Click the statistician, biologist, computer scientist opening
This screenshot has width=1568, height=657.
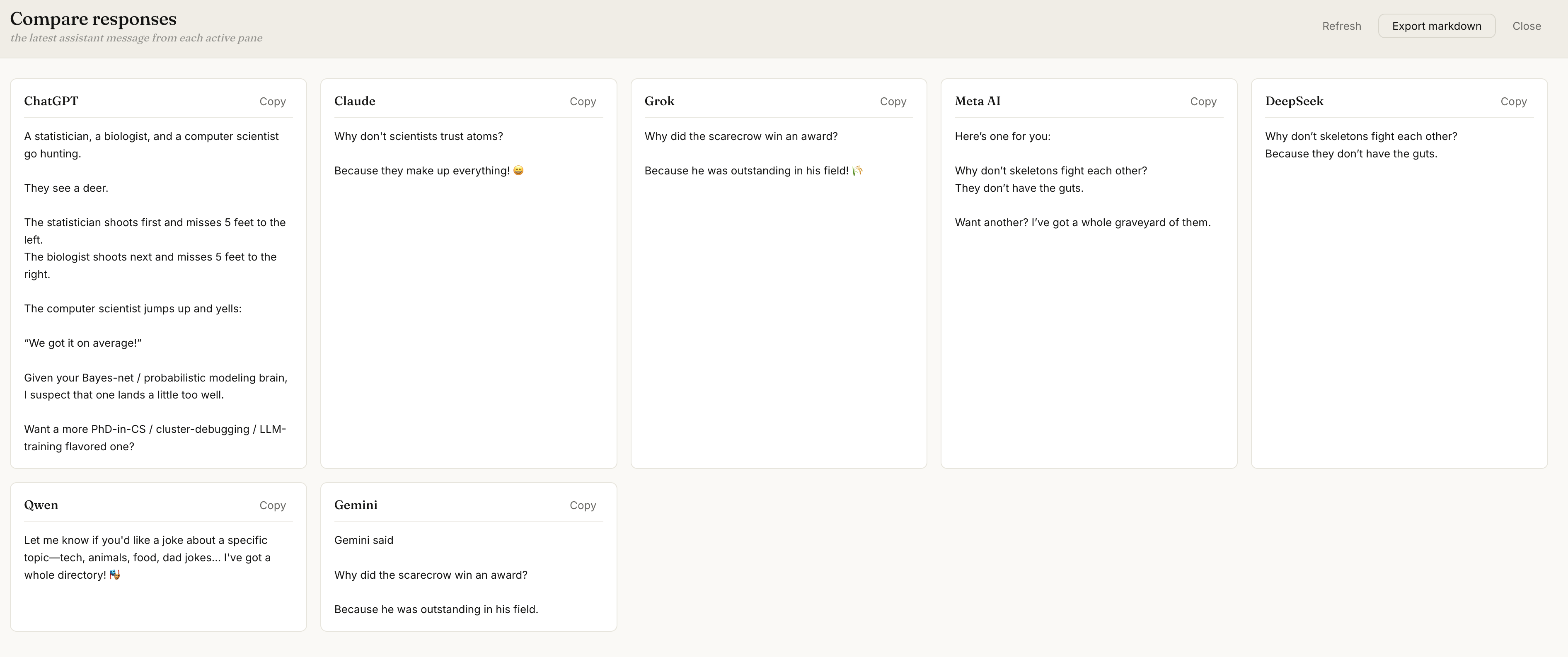pyautogui.click(x=152, y=145)
